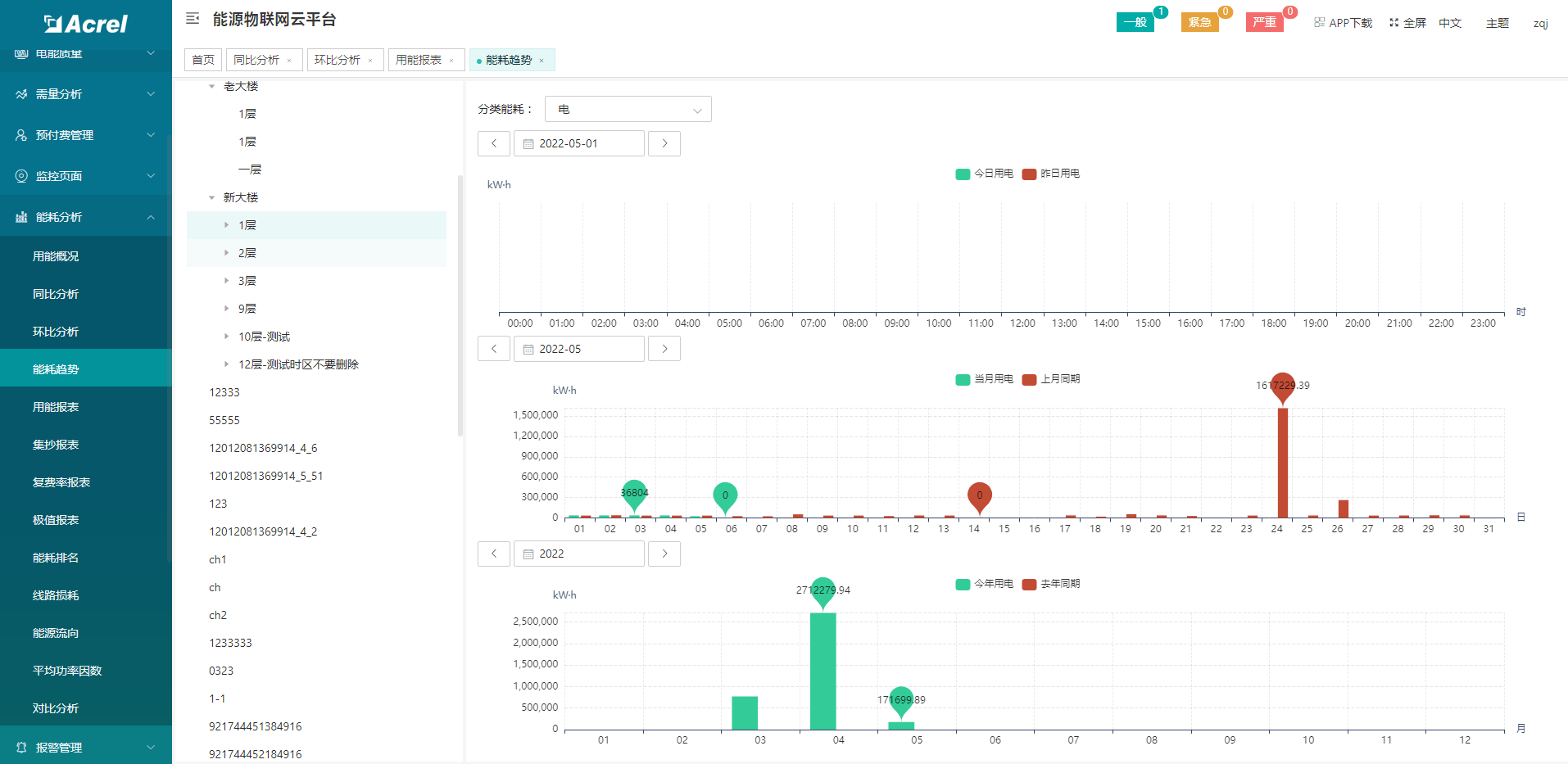This screenshot has width=1568, height=764.
Task: Enter fullscreen with the 全屏 icon
Action: point(1394,23)
